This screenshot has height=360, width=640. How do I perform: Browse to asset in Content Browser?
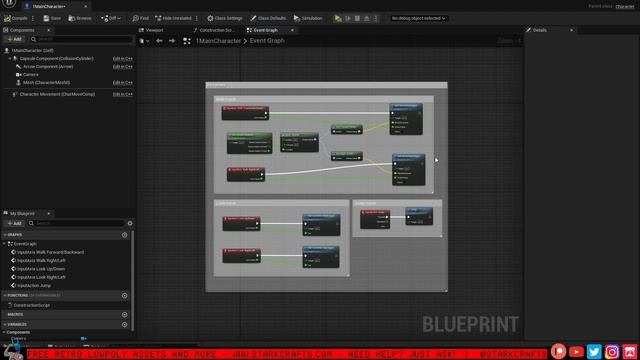80,18
